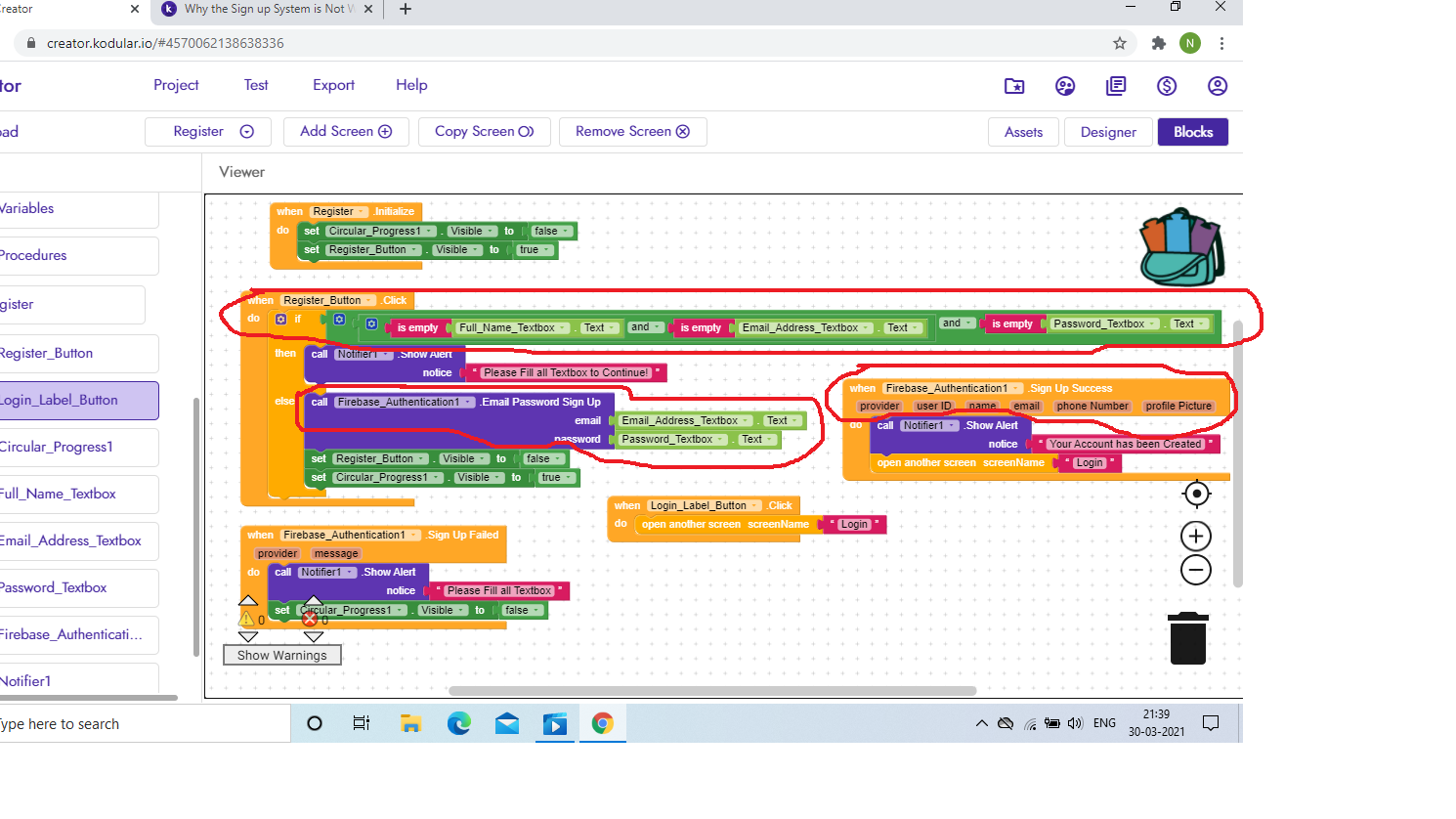Image resolution: width=1456 pixels, height=819 pixels.
Task: Click the trash can icon
Action: (x=1187, y=638)
